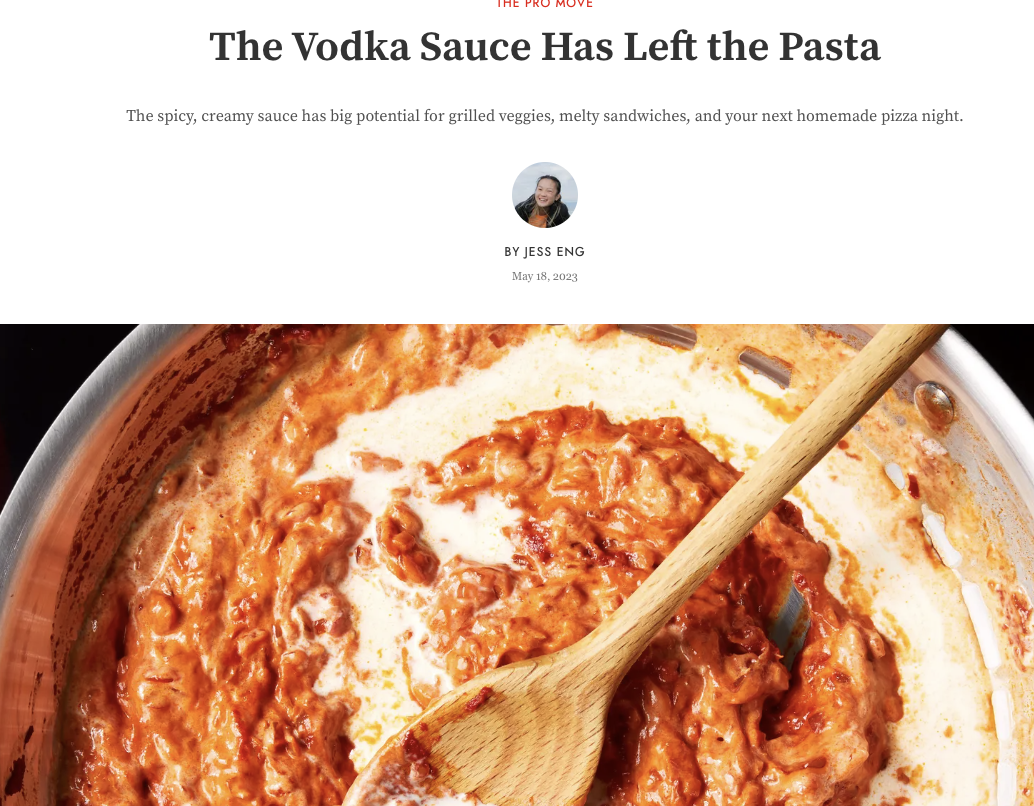
Task: Click the headline "The Vodka Sauce Has Left the Pasta"
Action: tap(545, 46)
